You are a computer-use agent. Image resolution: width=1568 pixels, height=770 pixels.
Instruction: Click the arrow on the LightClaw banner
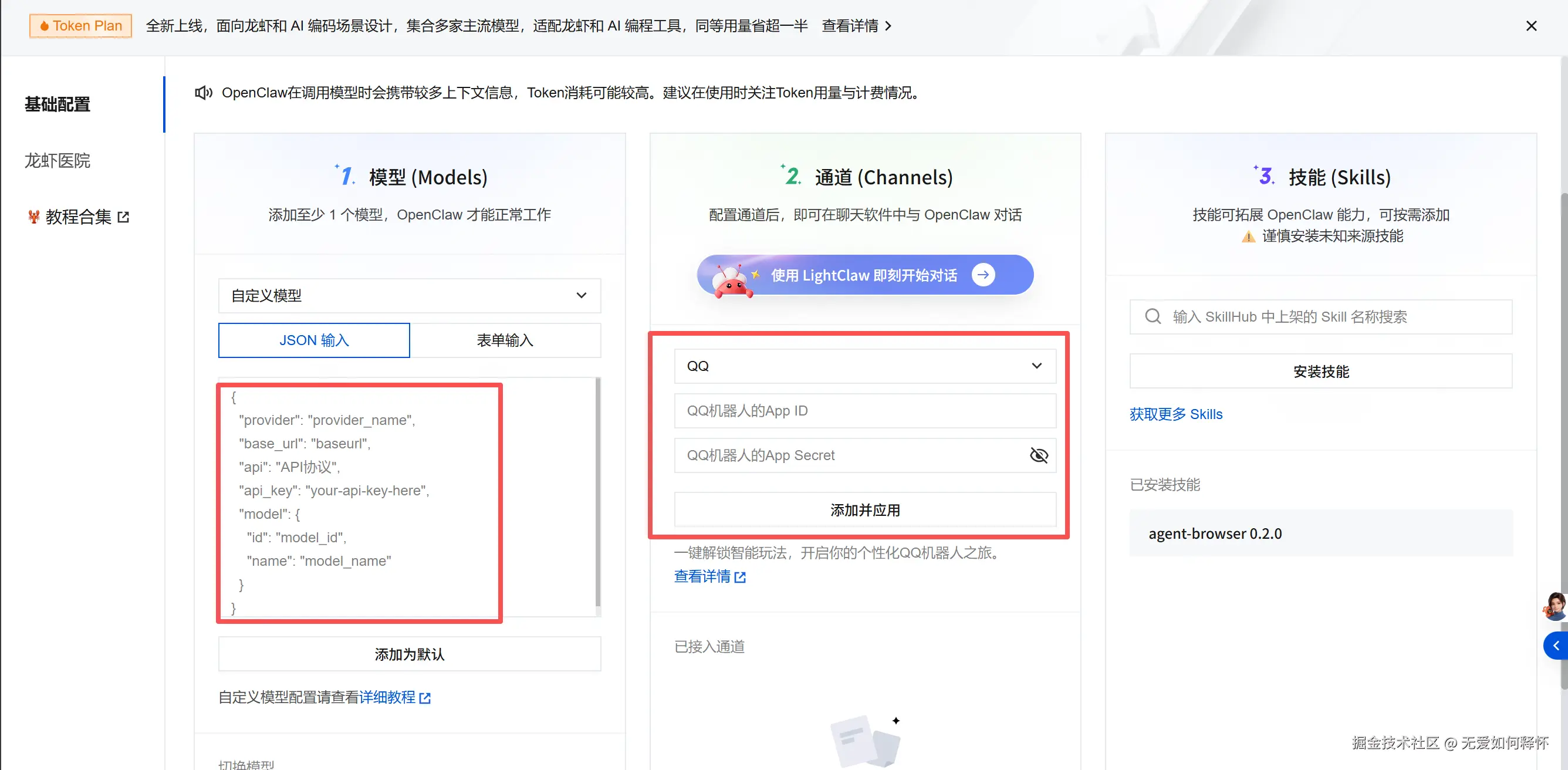(x=983, y=275)
